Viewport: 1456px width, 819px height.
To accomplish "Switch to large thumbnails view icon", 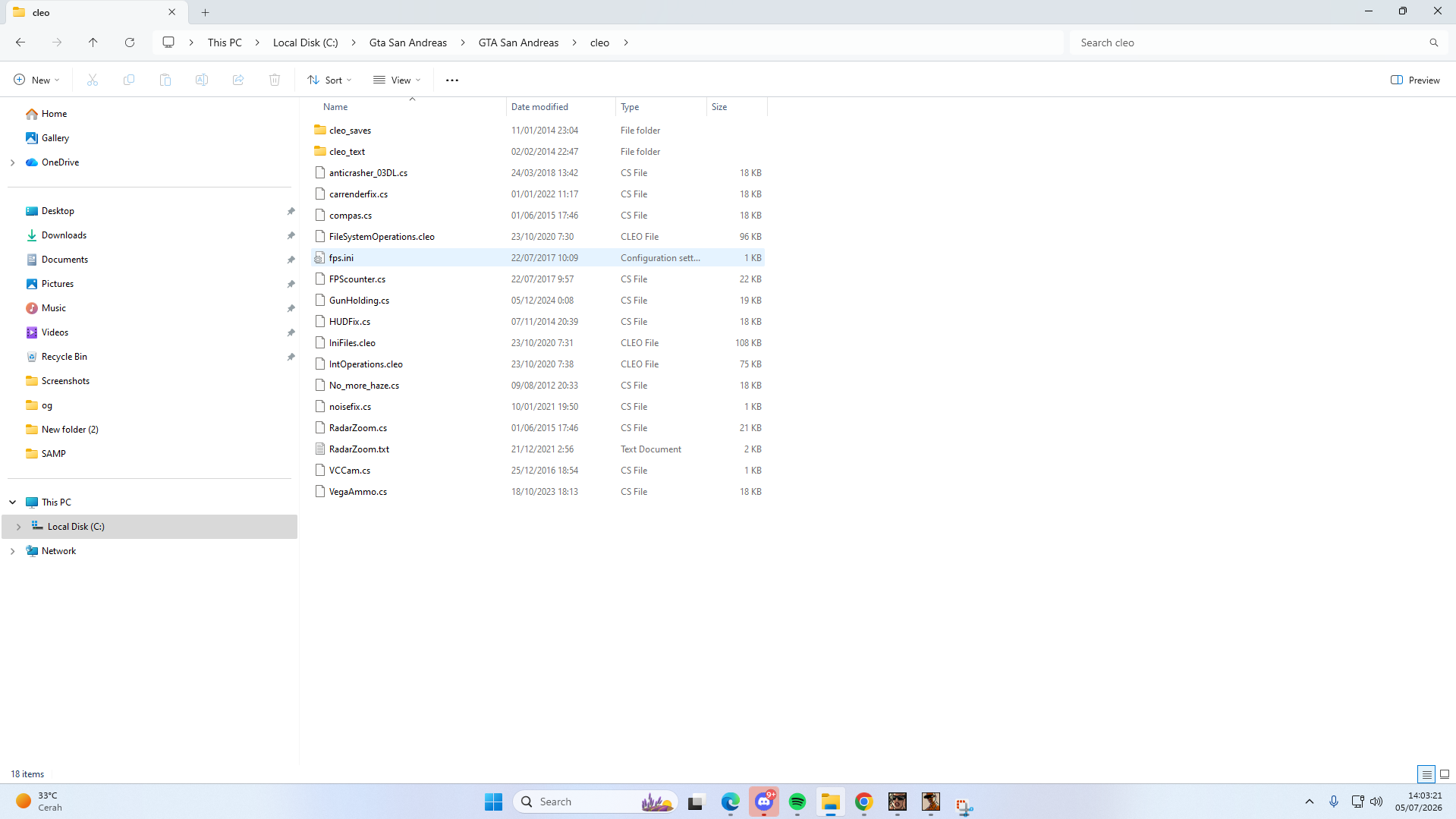I will coord(1445,774).
